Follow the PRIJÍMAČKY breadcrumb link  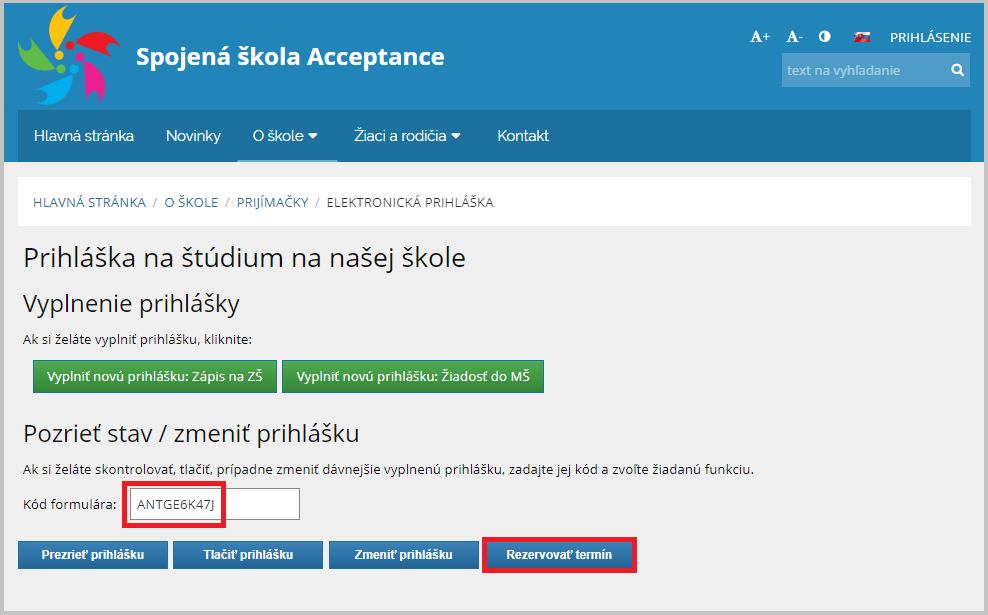point(272,202)
